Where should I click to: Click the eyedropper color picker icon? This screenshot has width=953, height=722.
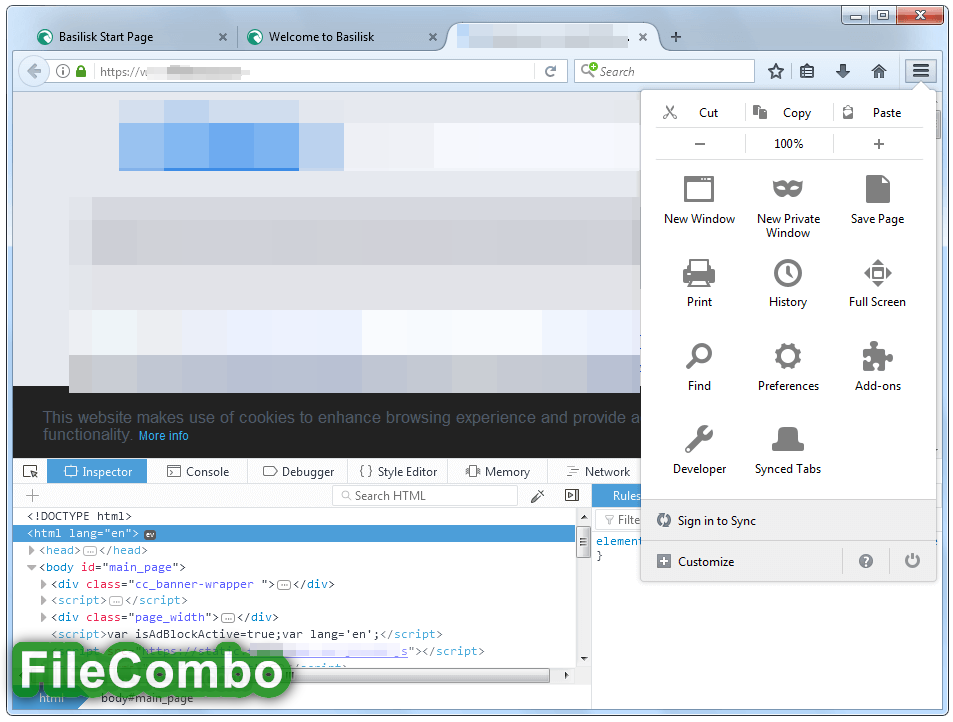coord(537,496)
